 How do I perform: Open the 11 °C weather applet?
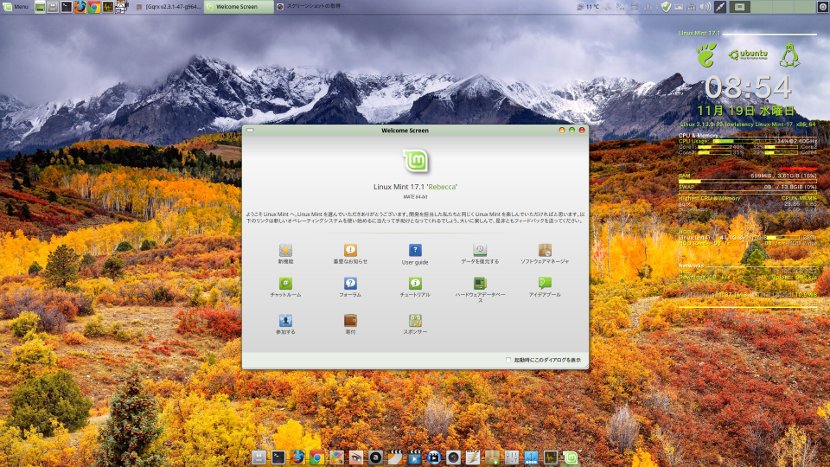click(588, 7)
